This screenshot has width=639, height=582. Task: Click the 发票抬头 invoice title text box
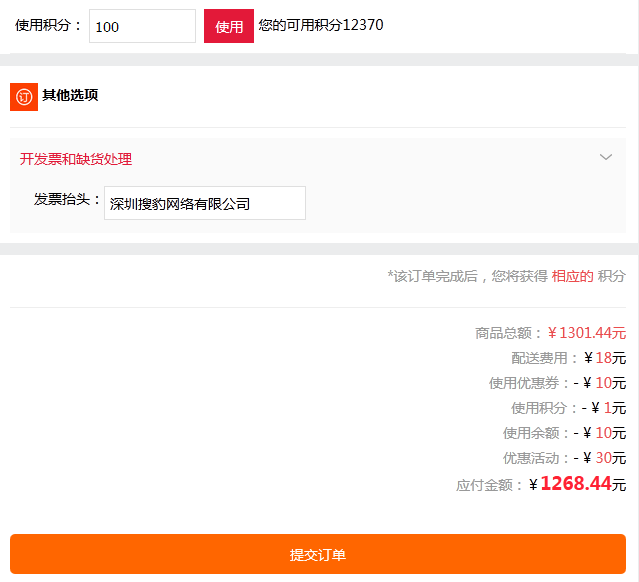click(x=205, y=203)
